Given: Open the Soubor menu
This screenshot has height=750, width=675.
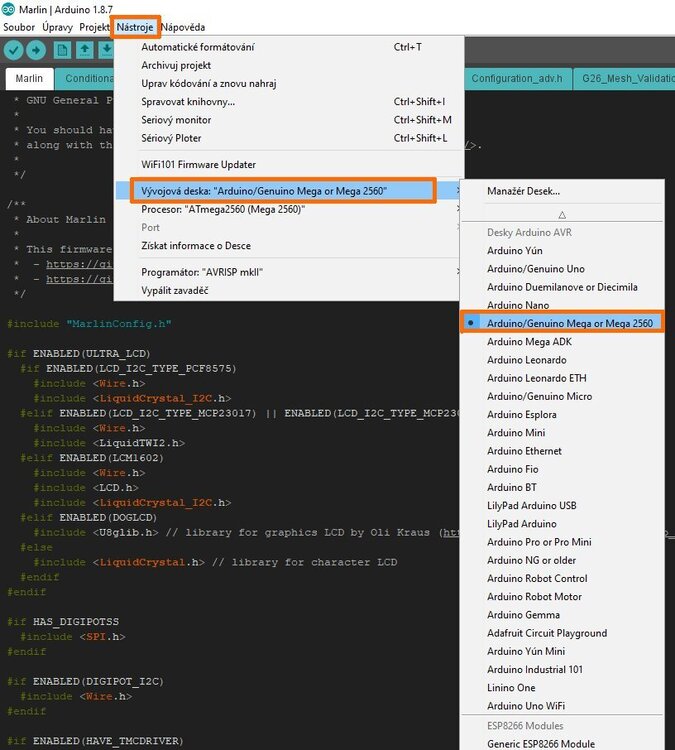Looking at the screenshot, I should pyautogui.click(x=19, y=27).
